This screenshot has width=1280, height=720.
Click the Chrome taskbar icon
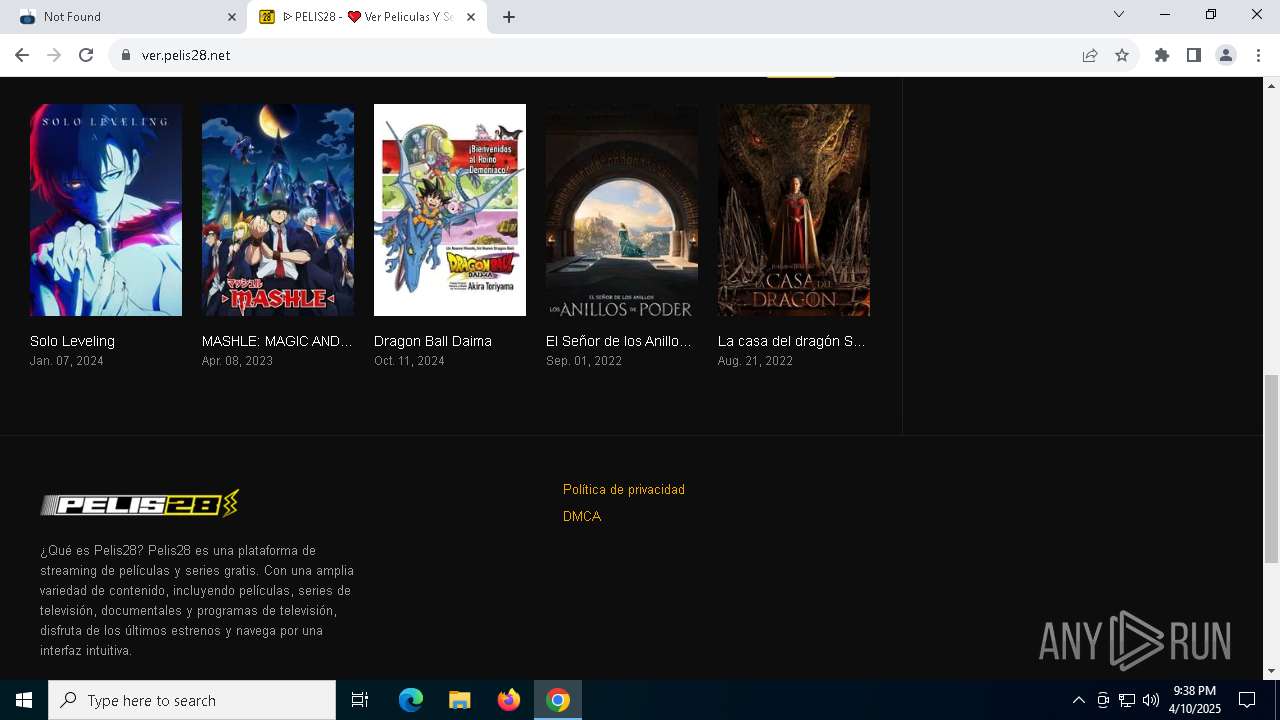tap(558, 700)
